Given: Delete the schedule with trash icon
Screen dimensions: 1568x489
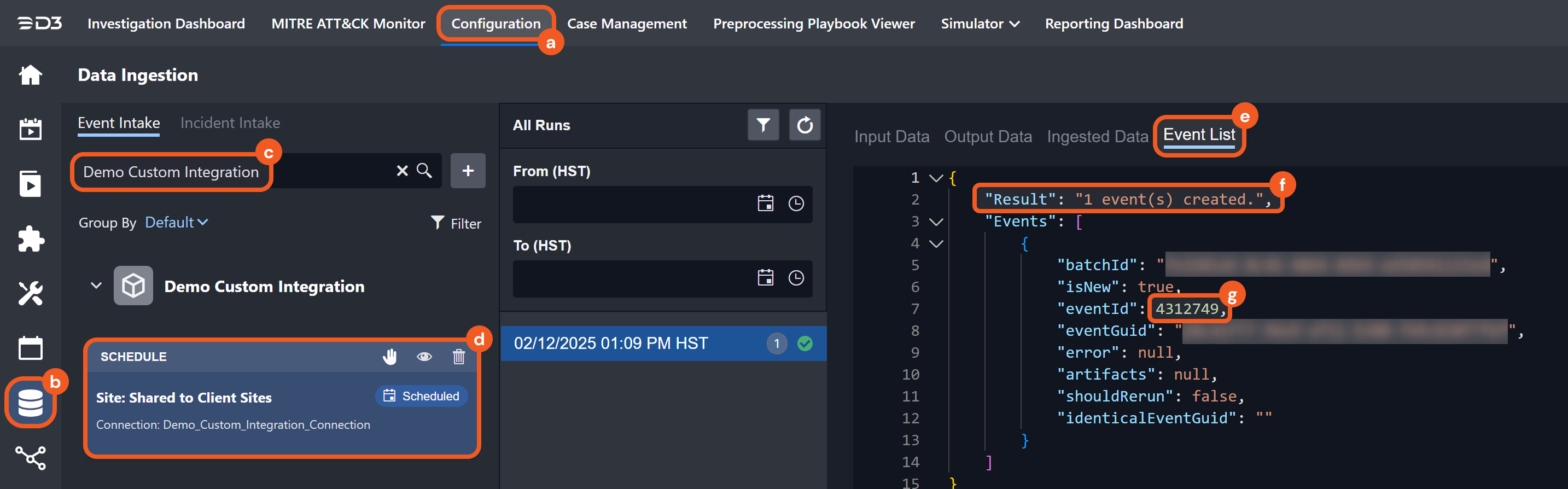Looking at the screenshot, I should coord(458,356).
